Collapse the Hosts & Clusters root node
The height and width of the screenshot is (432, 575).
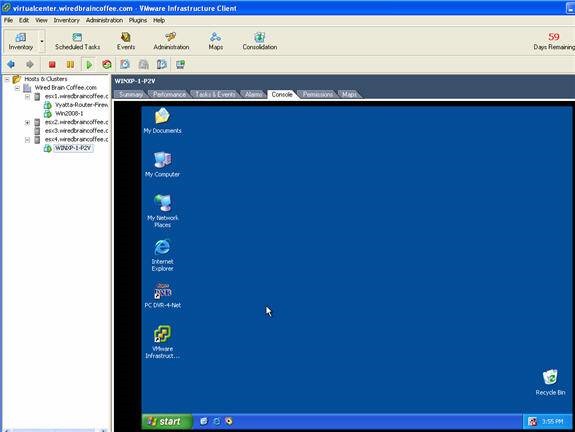[x=7, y=79]
